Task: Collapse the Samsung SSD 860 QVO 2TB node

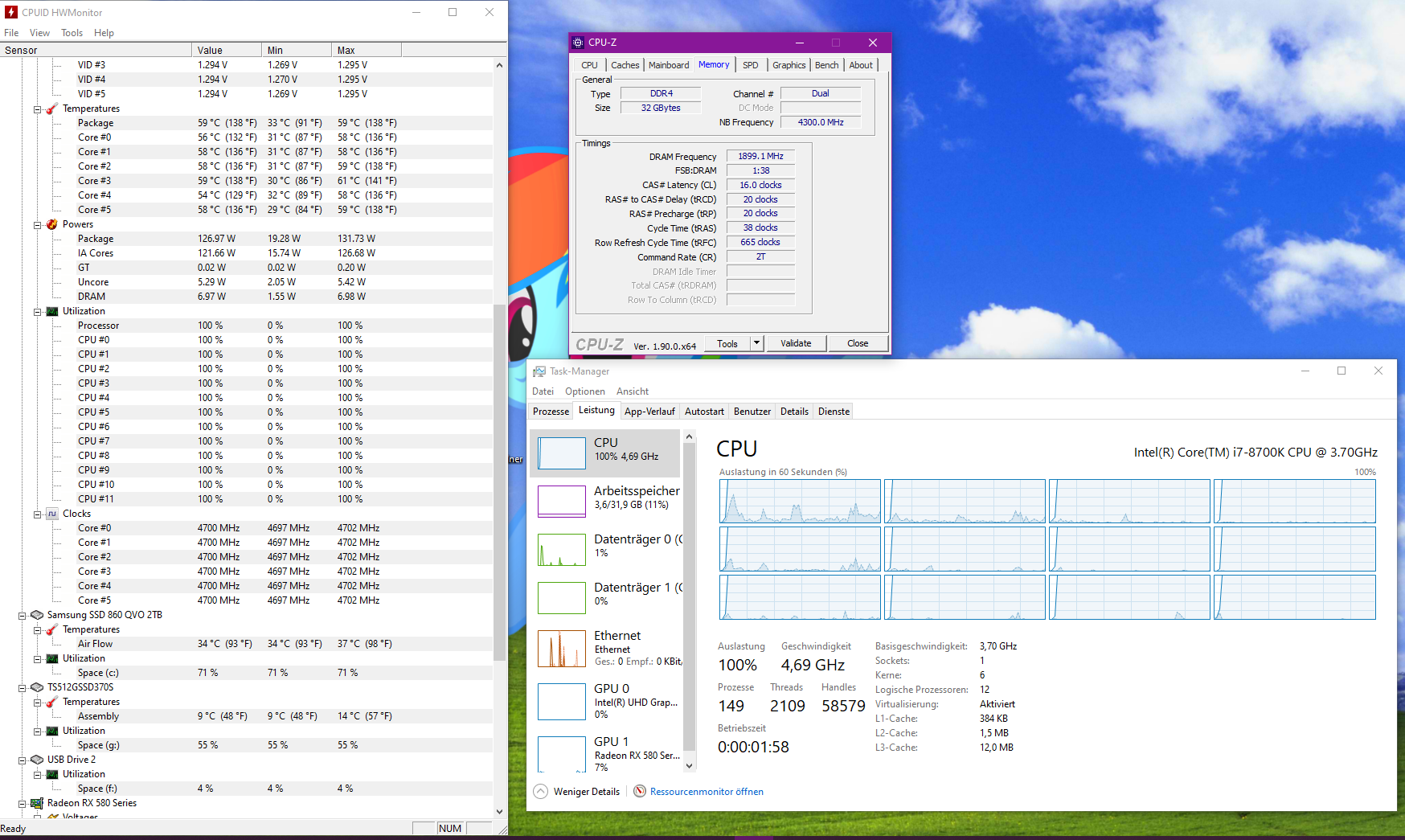Action: [x=23, y=616]
